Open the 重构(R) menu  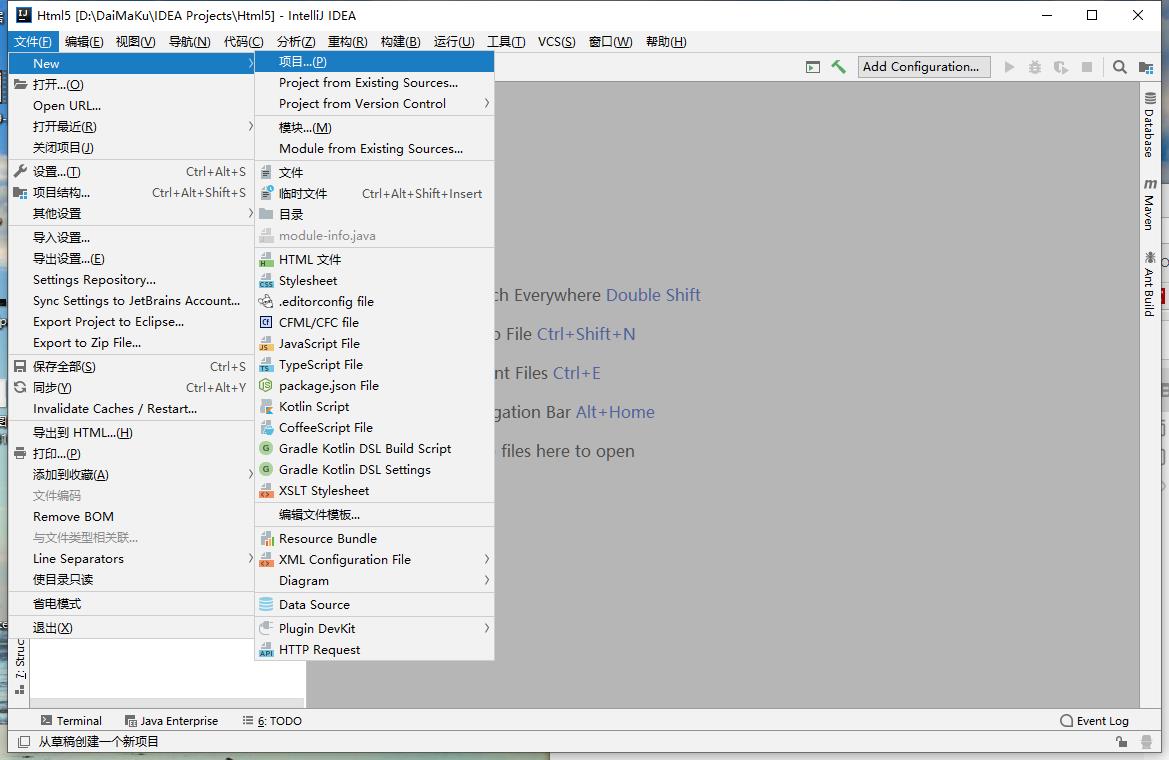347,42
